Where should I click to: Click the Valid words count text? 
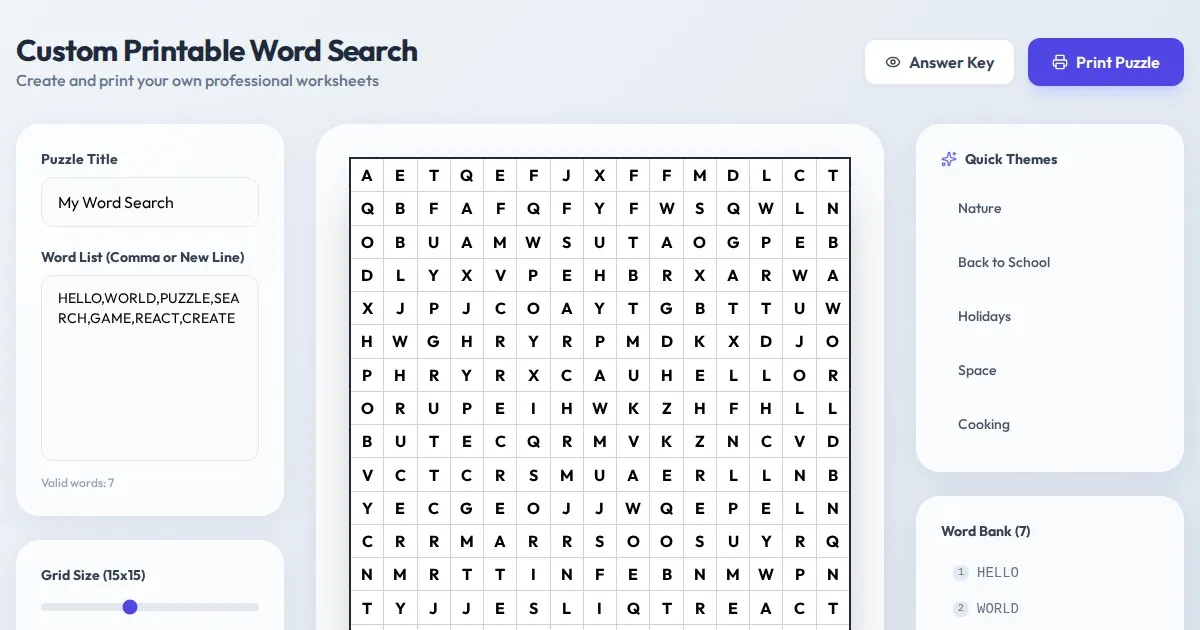click(x=78, y=483)
